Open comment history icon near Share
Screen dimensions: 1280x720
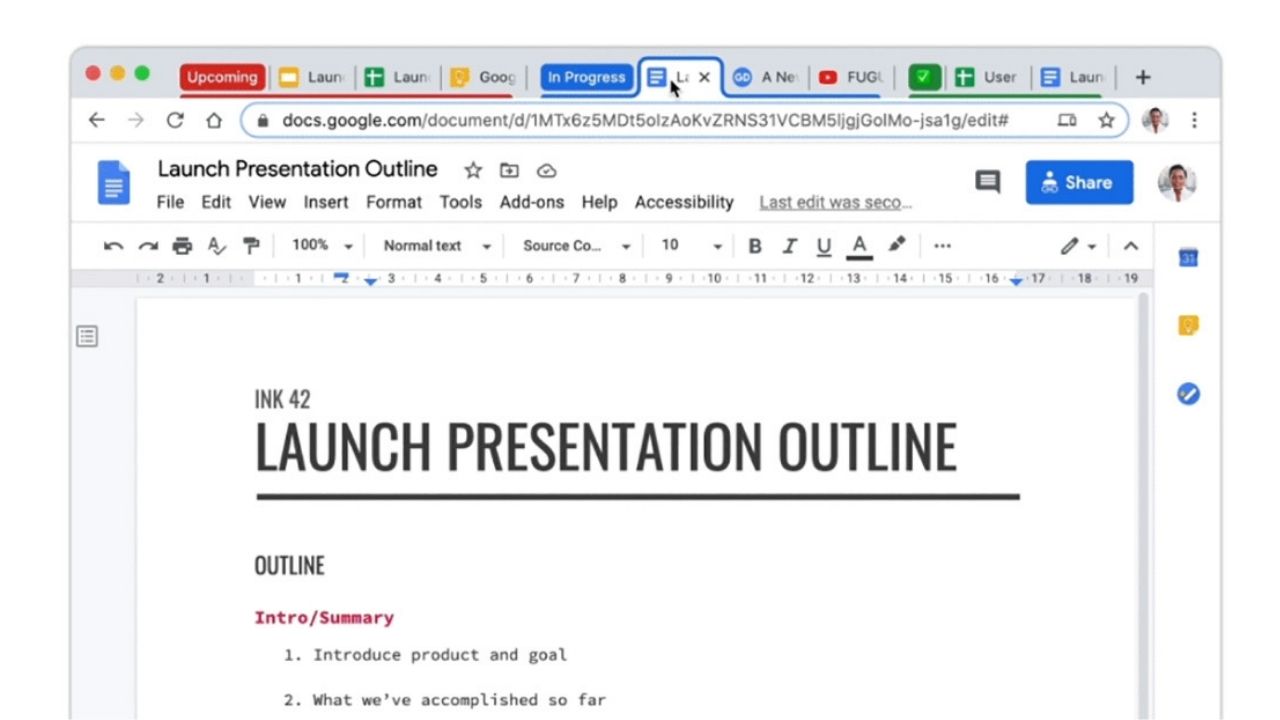[987, 182]
